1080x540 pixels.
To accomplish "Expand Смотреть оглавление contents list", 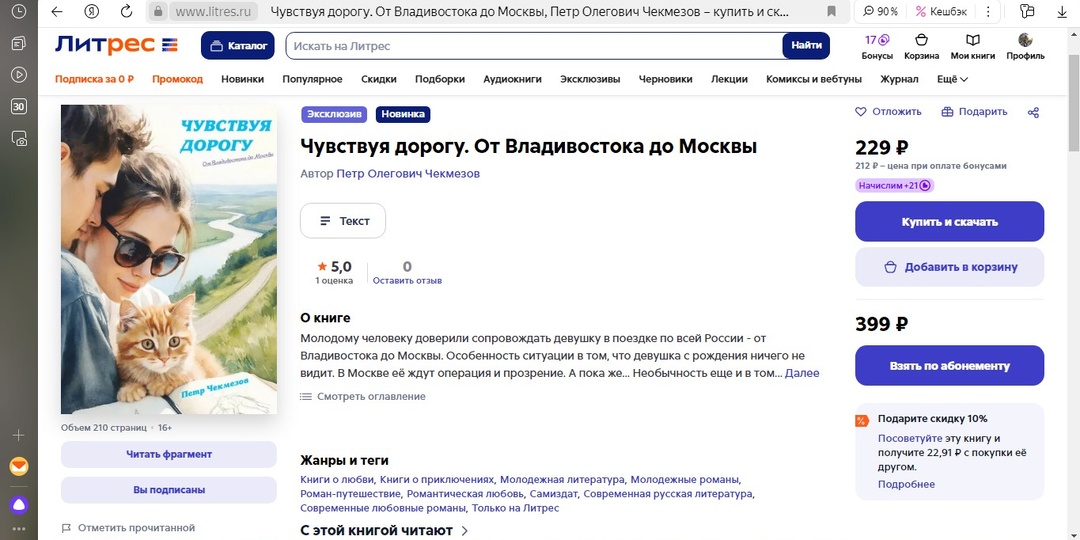I will point(363,397).
